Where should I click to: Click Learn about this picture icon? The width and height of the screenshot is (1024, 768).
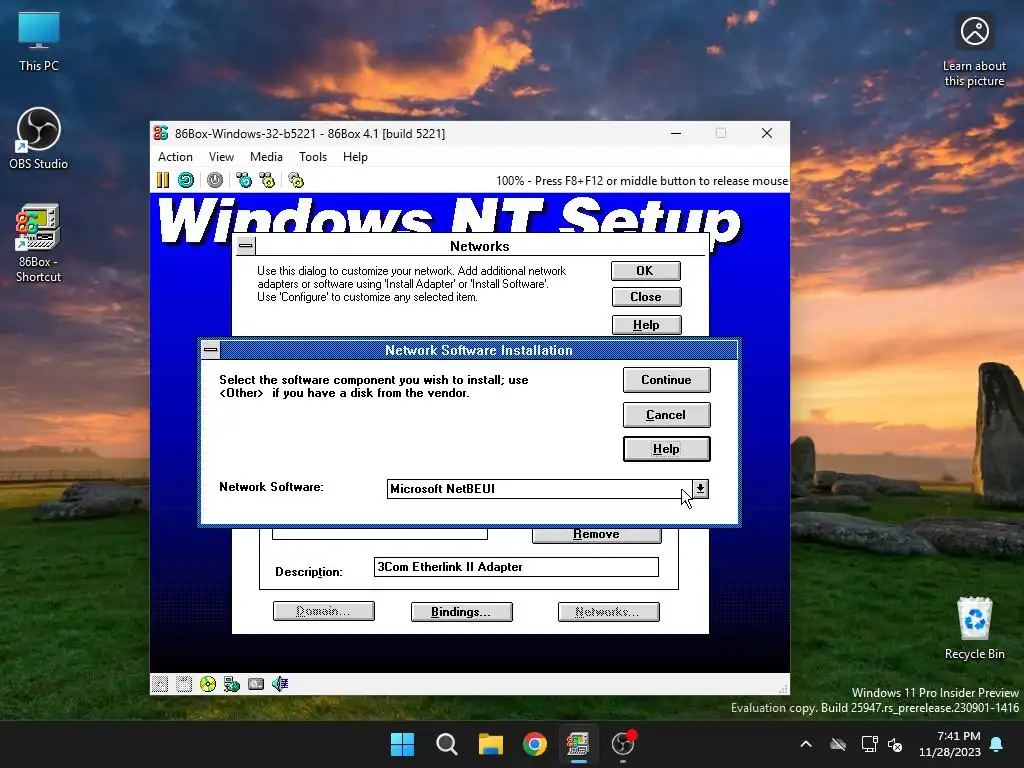[974, 51]
